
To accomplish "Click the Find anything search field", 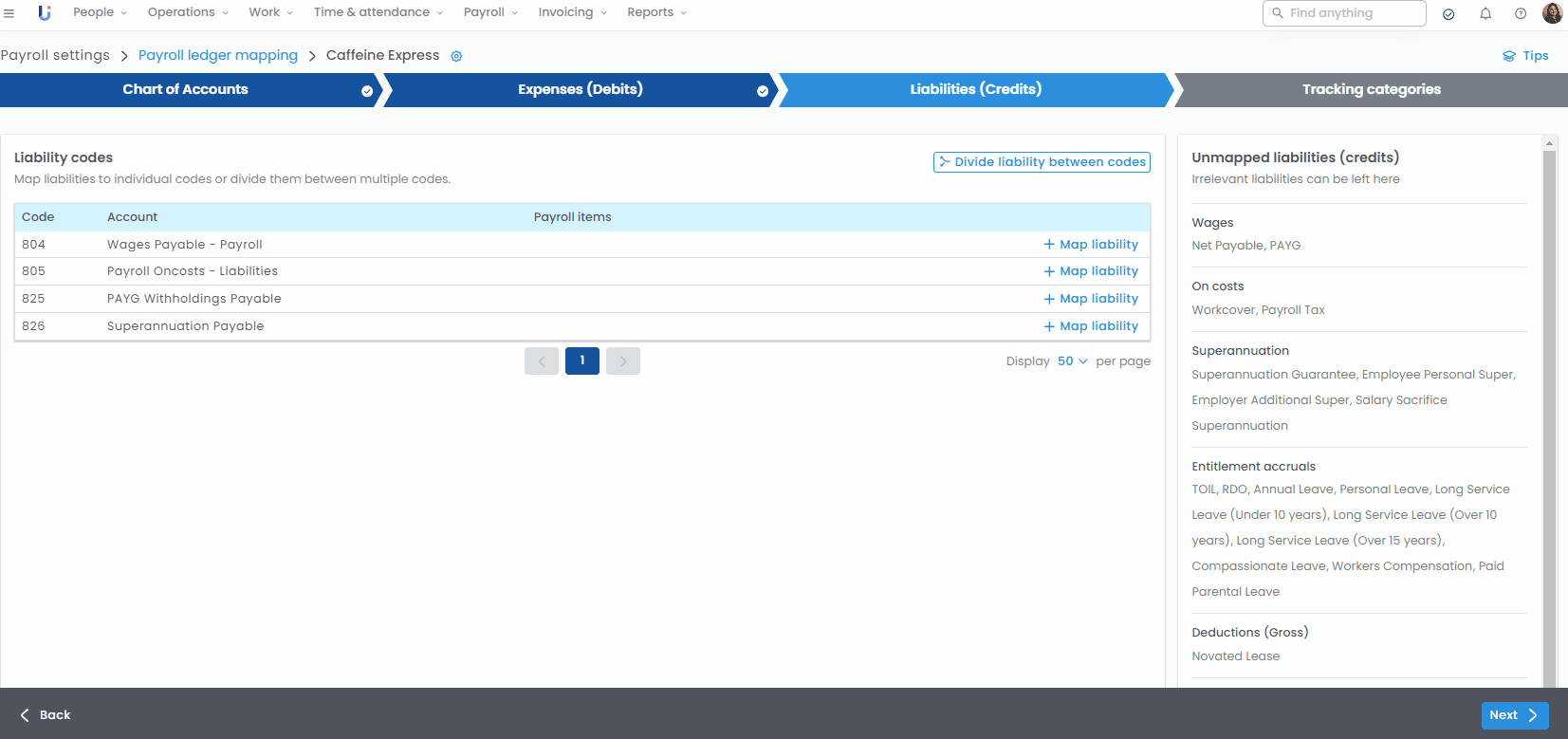I will [1344, 13].
